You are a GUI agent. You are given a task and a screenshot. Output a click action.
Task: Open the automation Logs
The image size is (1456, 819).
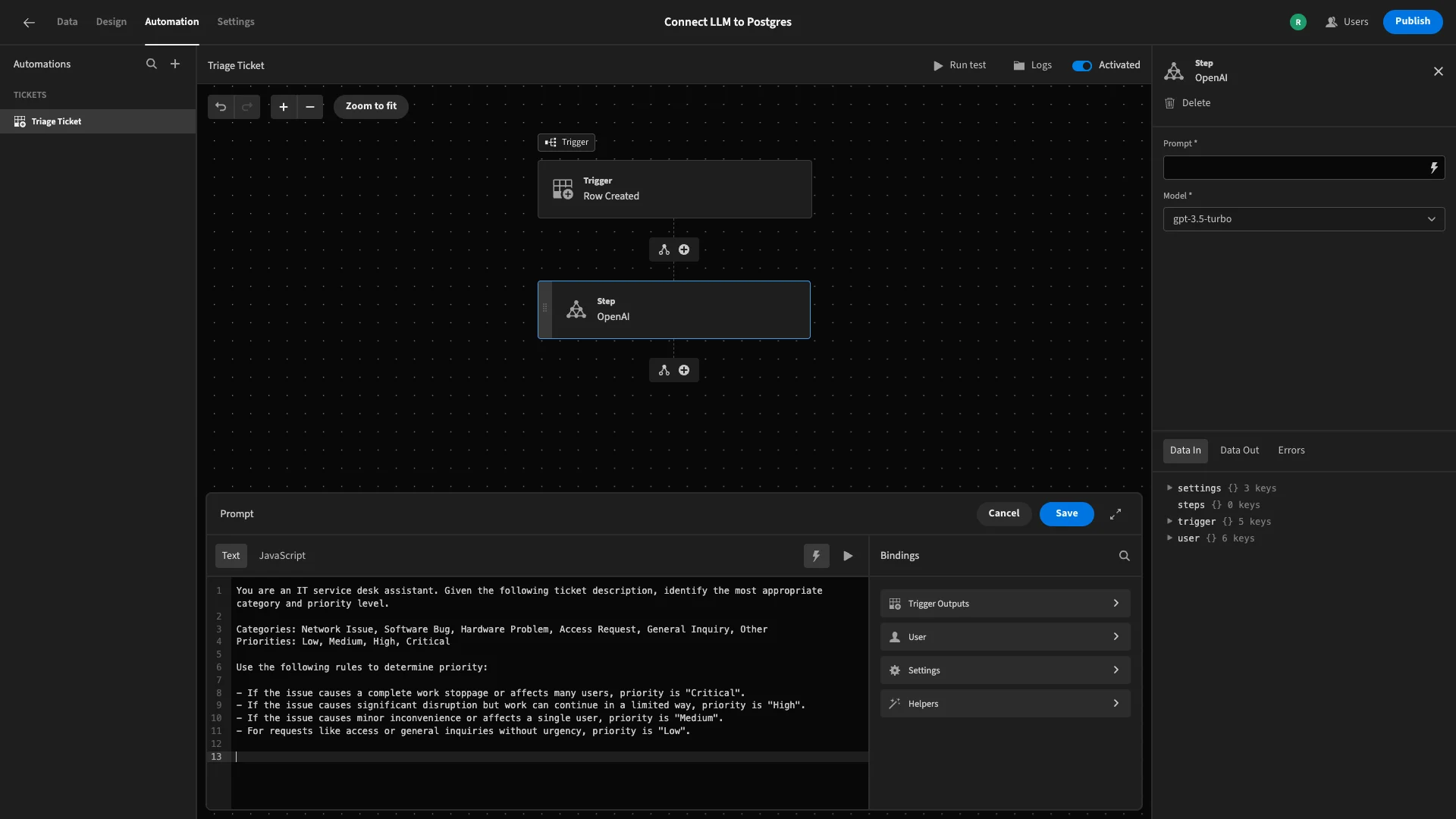[1033, 66]
